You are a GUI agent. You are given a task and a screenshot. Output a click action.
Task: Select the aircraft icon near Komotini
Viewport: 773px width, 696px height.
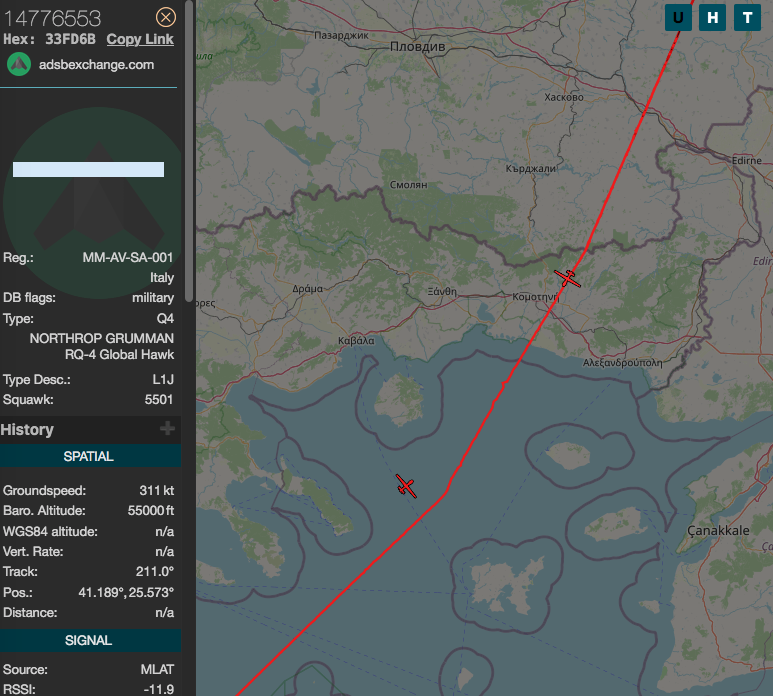pos(567,278)
